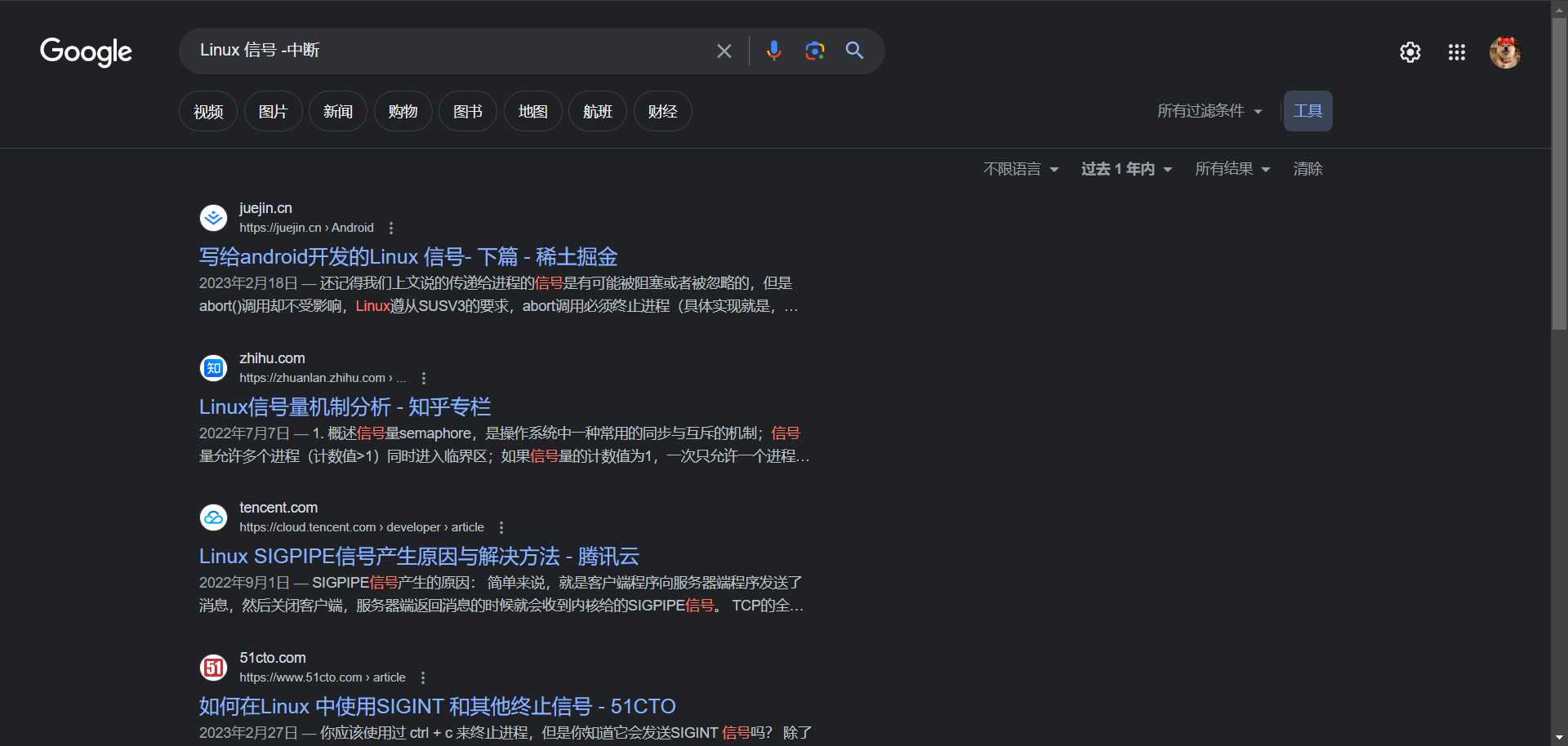Click the juejin.cn › Android URL
The width and height of the screenshot is (1568, 746).
[x=306, y=228]
